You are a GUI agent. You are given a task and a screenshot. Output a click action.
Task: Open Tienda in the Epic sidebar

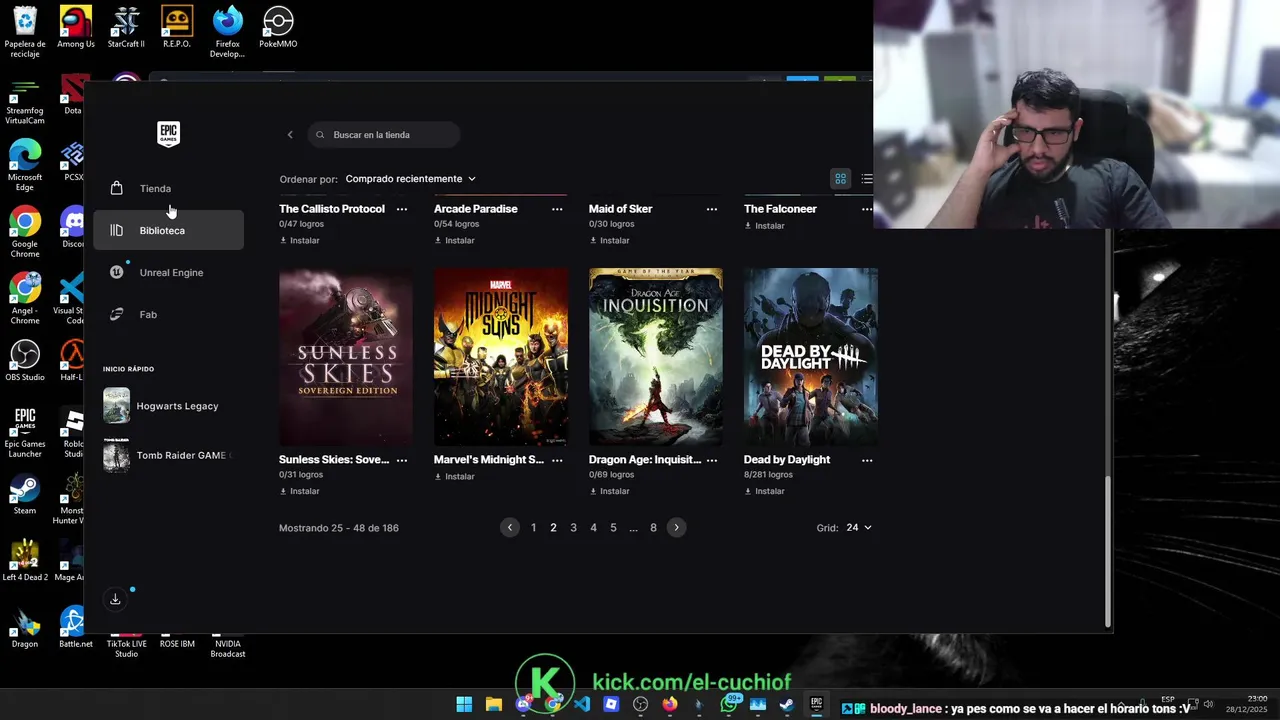coord(155,188)
